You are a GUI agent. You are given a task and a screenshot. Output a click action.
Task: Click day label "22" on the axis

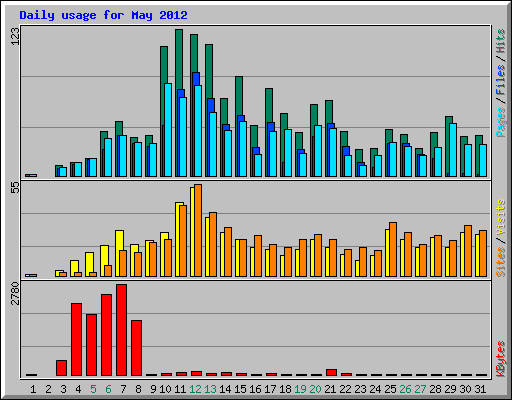345,389
